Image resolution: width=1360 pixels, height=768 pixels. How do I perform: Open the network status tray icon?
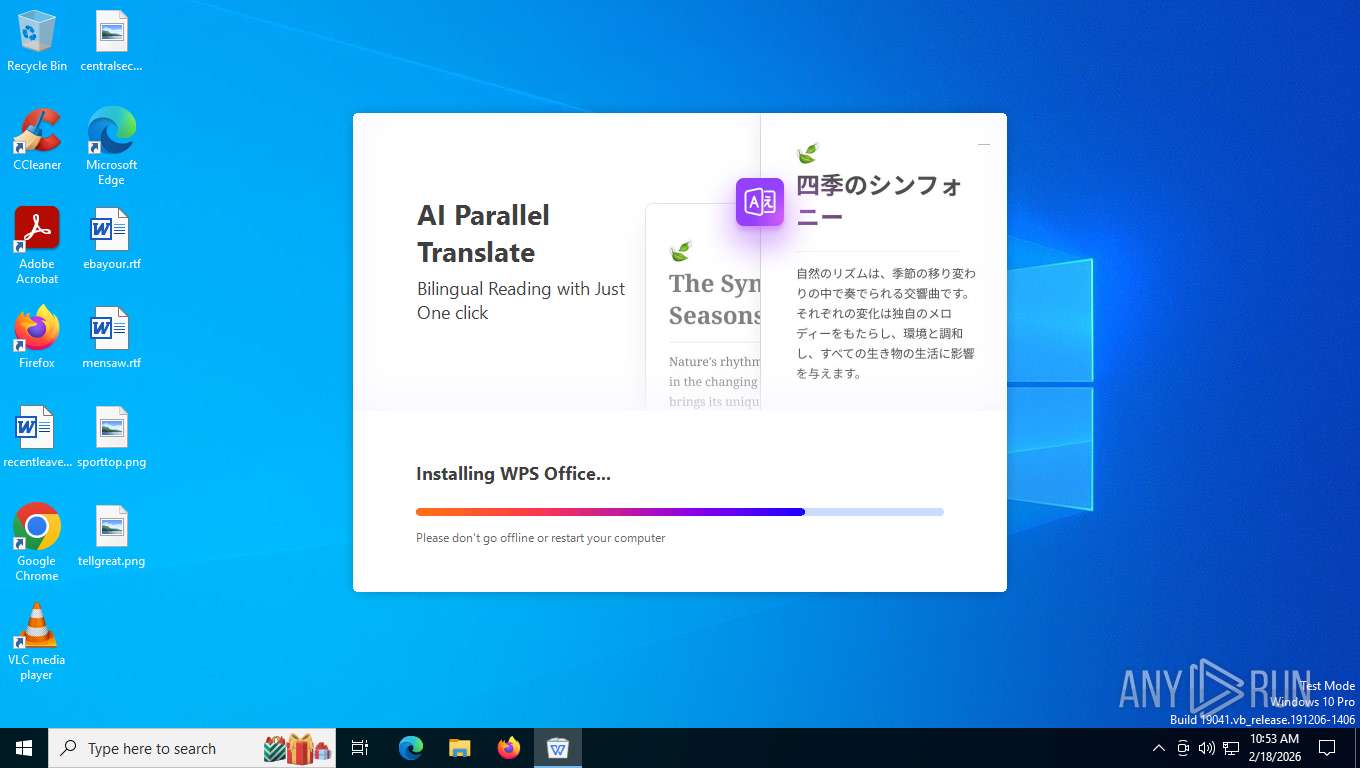click(x=1231, y=748)
